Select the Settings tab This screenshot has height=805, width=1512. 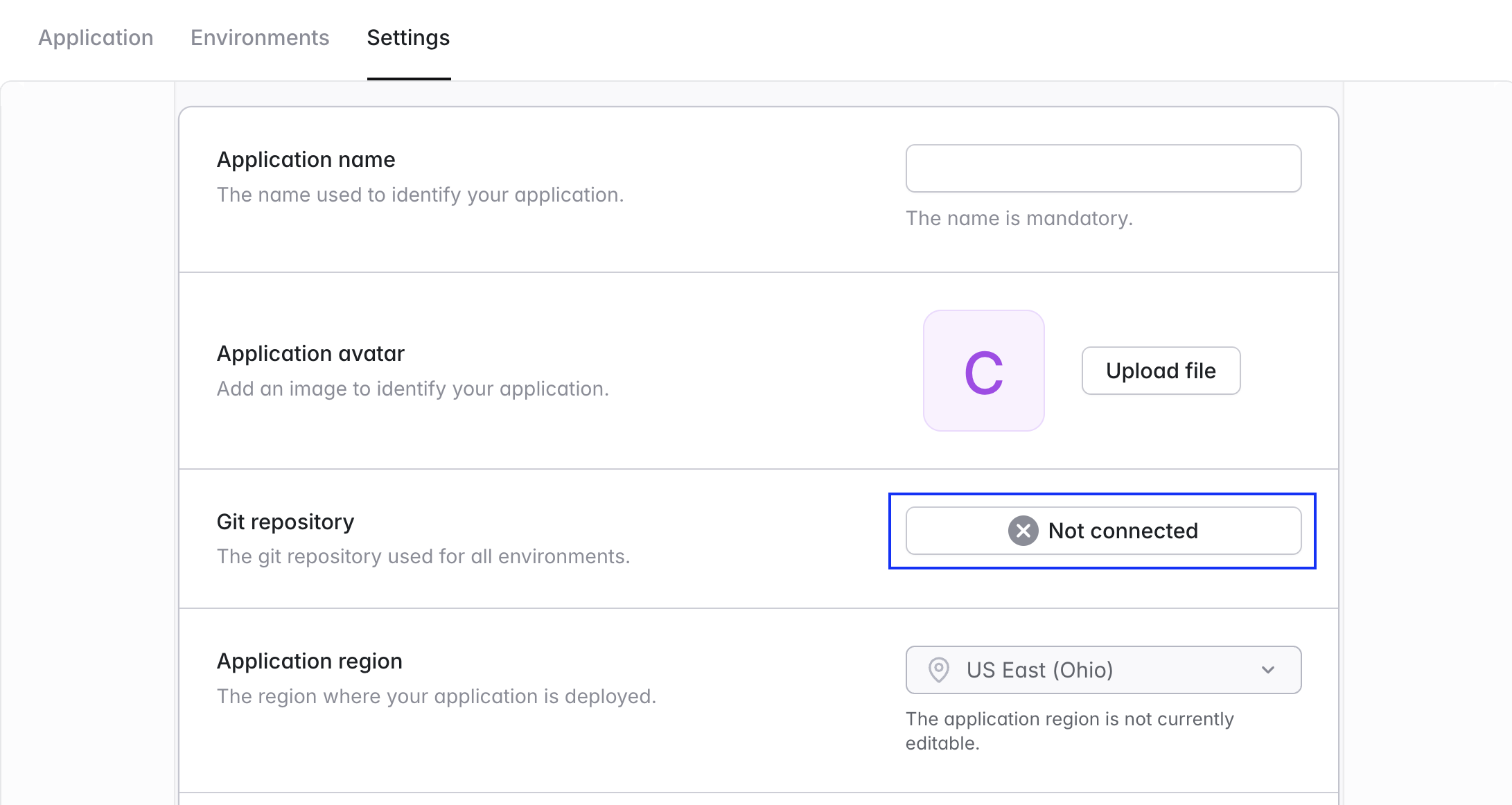tap(408, 37)
